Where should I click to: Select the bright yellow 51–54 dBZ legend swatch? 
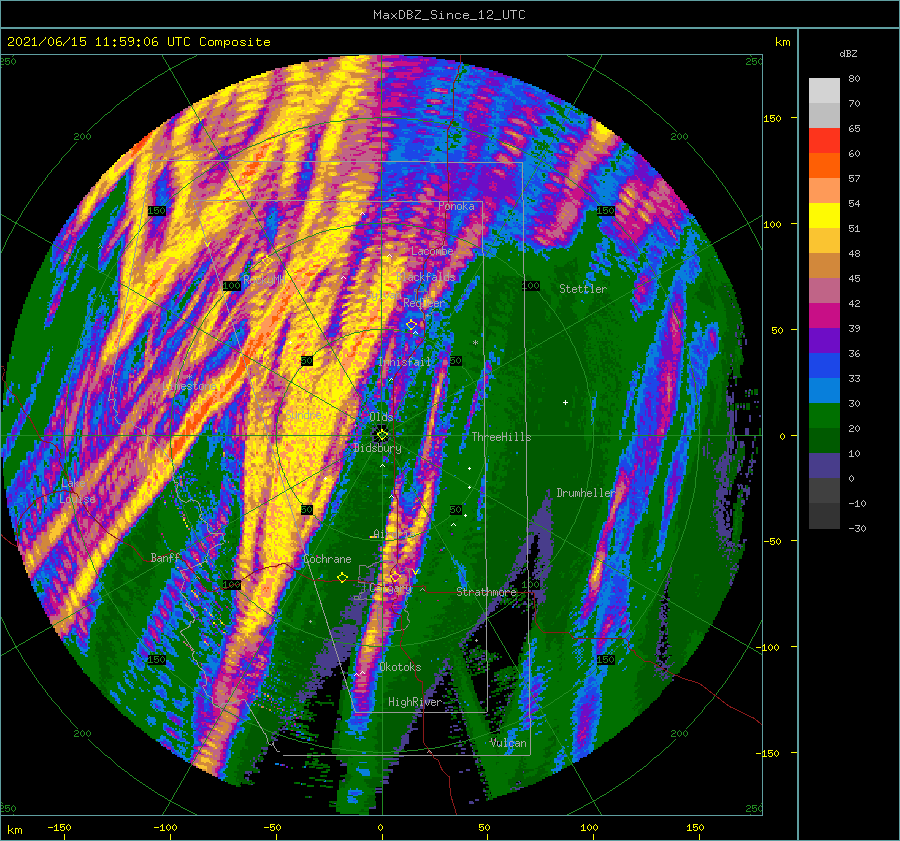(x=824, y=216)
